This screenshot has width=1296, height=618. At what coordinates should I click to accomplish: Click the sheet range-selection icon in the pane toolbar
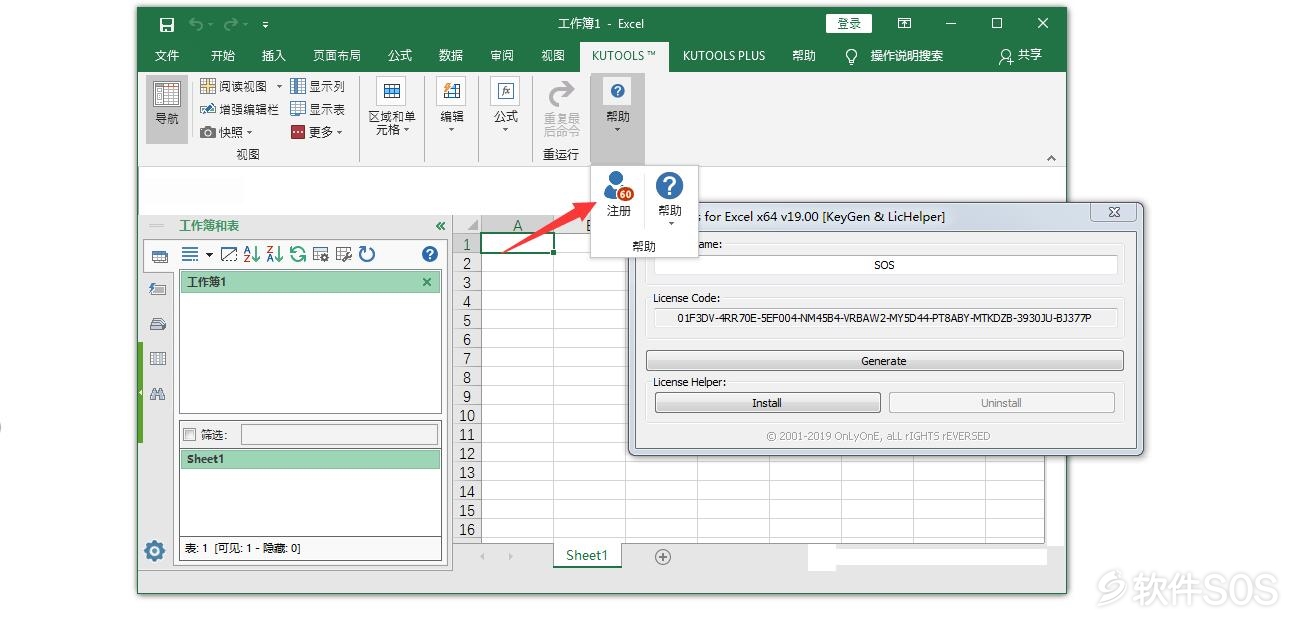click(x=228, y=255)
